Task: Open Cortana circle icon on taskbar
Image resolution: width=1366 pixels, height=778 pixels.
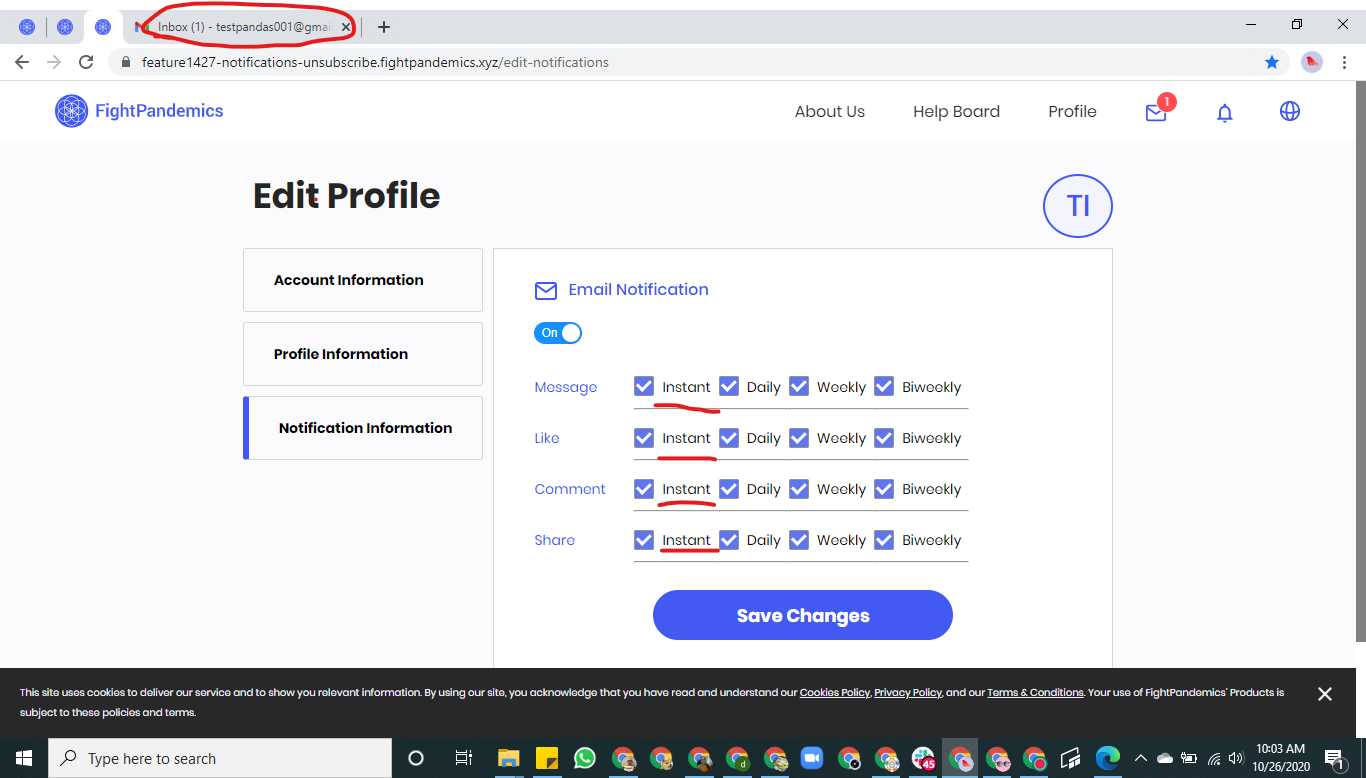Action: click(417, 758)
